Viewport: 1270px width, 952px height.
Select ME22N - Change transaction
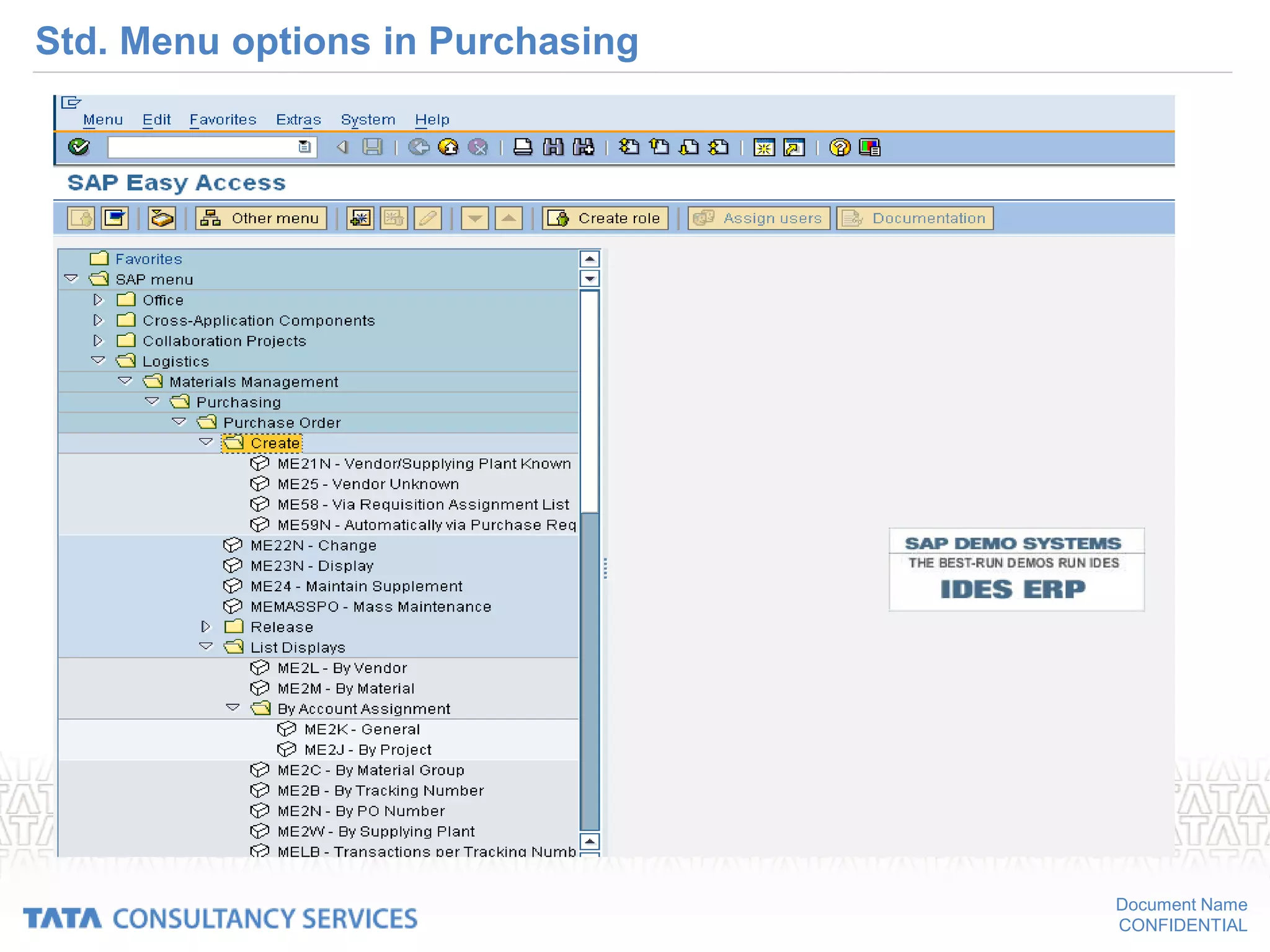click(x=314, y=545)
